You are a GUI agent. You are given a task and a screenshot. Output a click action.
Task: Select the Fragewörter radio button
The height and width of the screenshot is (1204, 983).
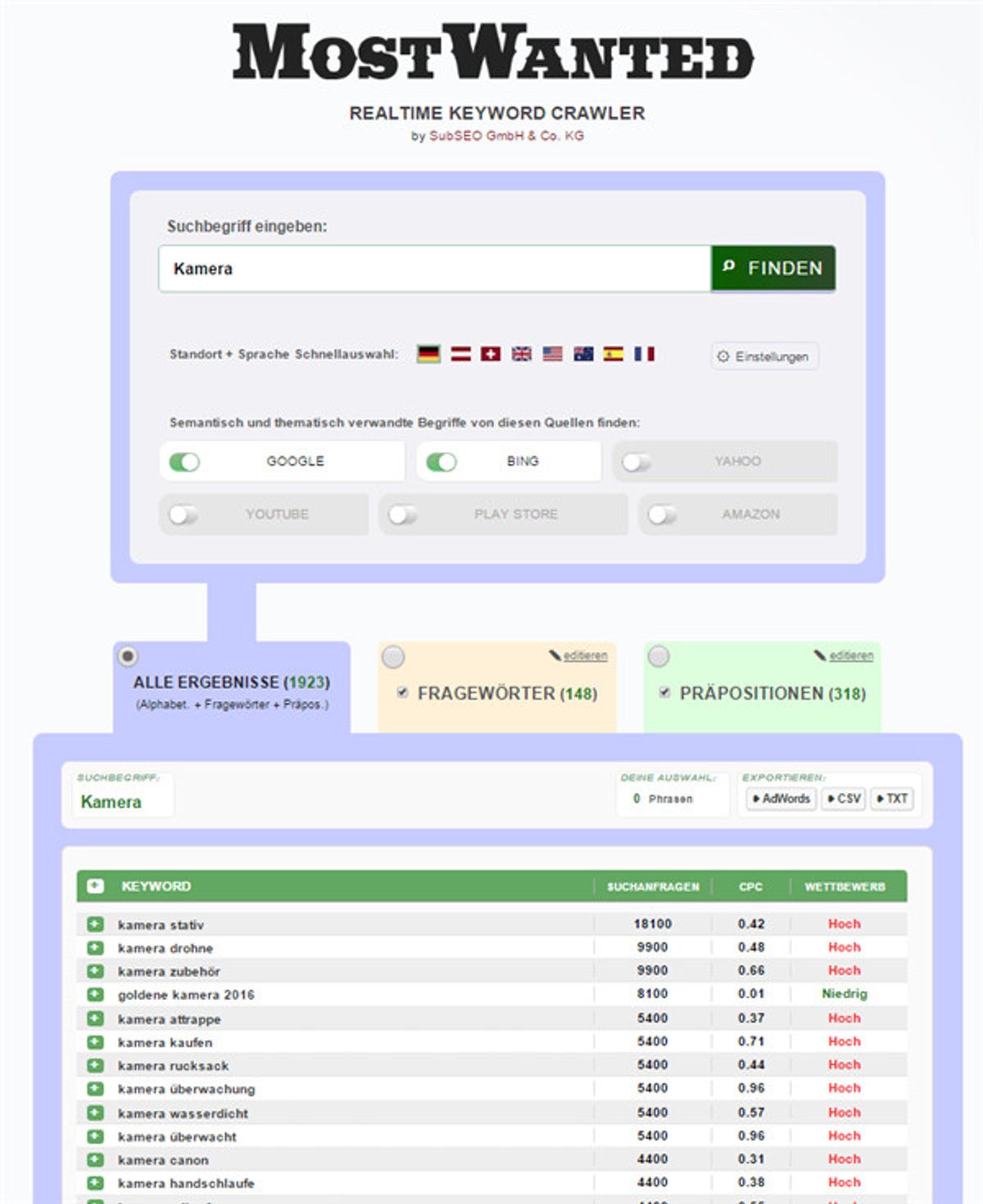[393, 657]
